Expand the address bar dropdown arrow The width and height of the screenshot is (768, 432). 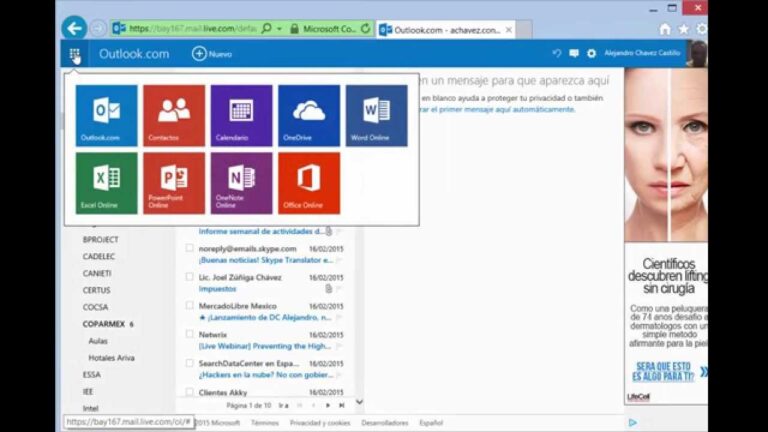pyautogui.click(x=279, y=29)
